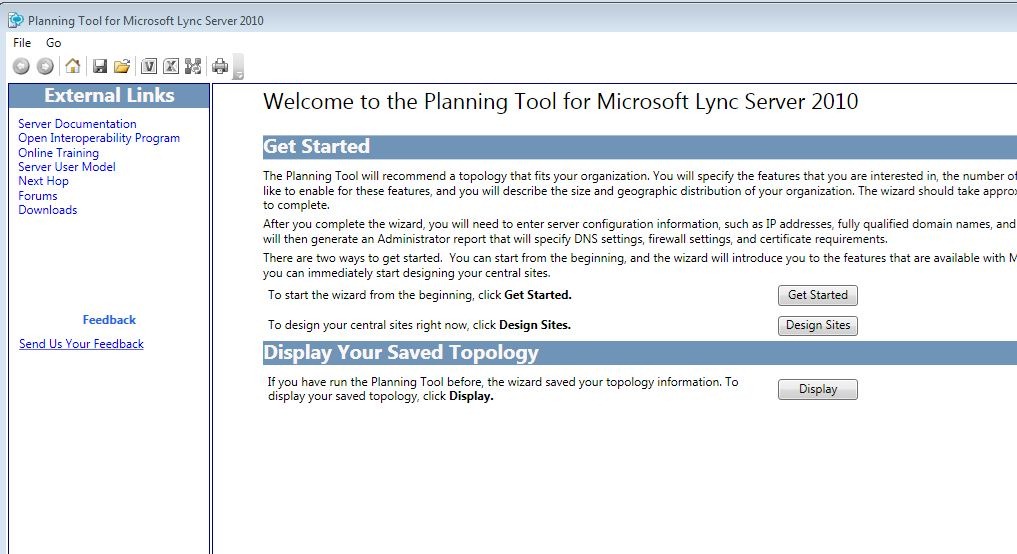Click the topology diagram toolbar icon
The height and width of the screenshot is (554, 1017).
point(193,66)
